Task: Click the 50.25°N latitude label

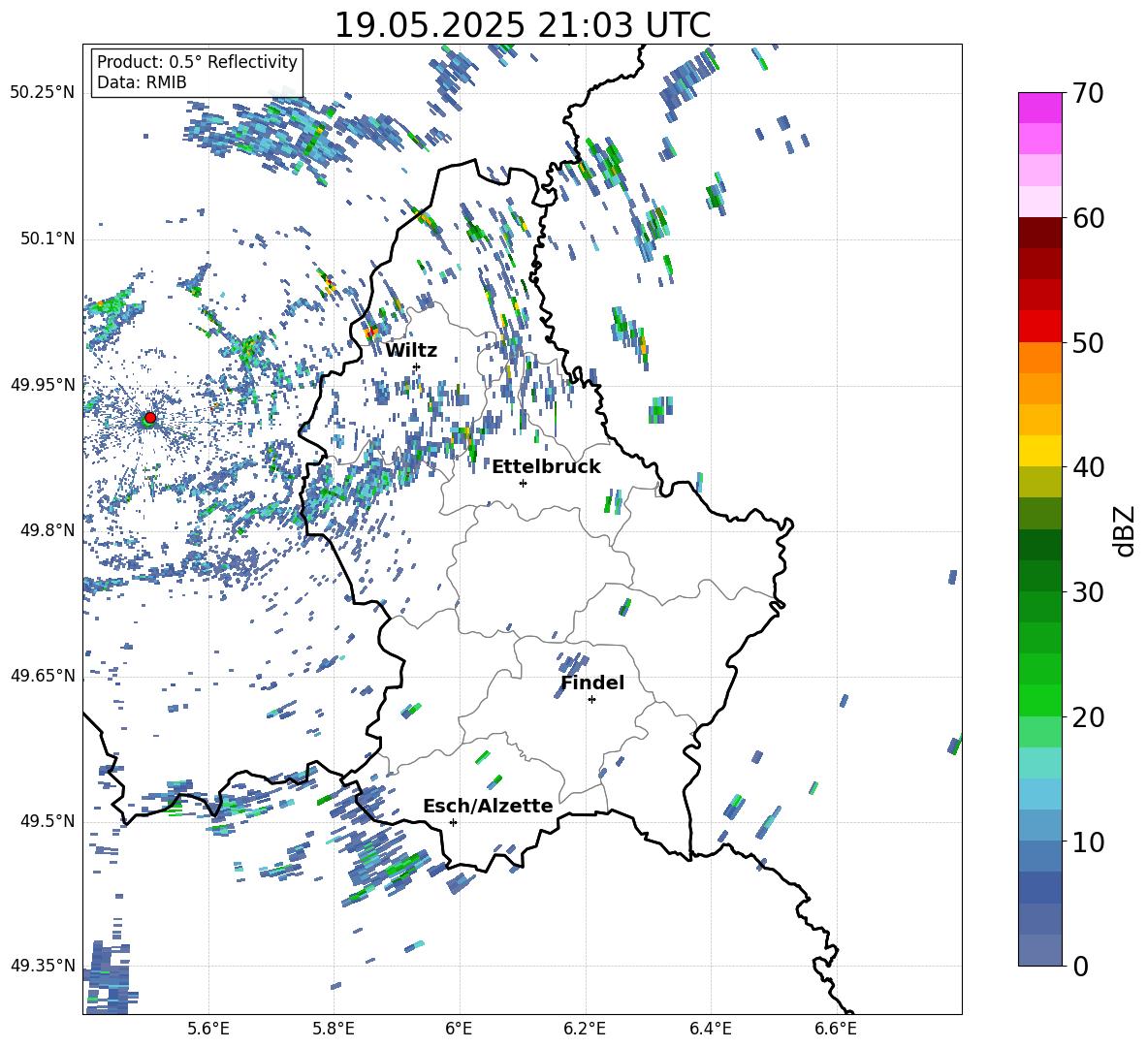Action: (43, 93)
